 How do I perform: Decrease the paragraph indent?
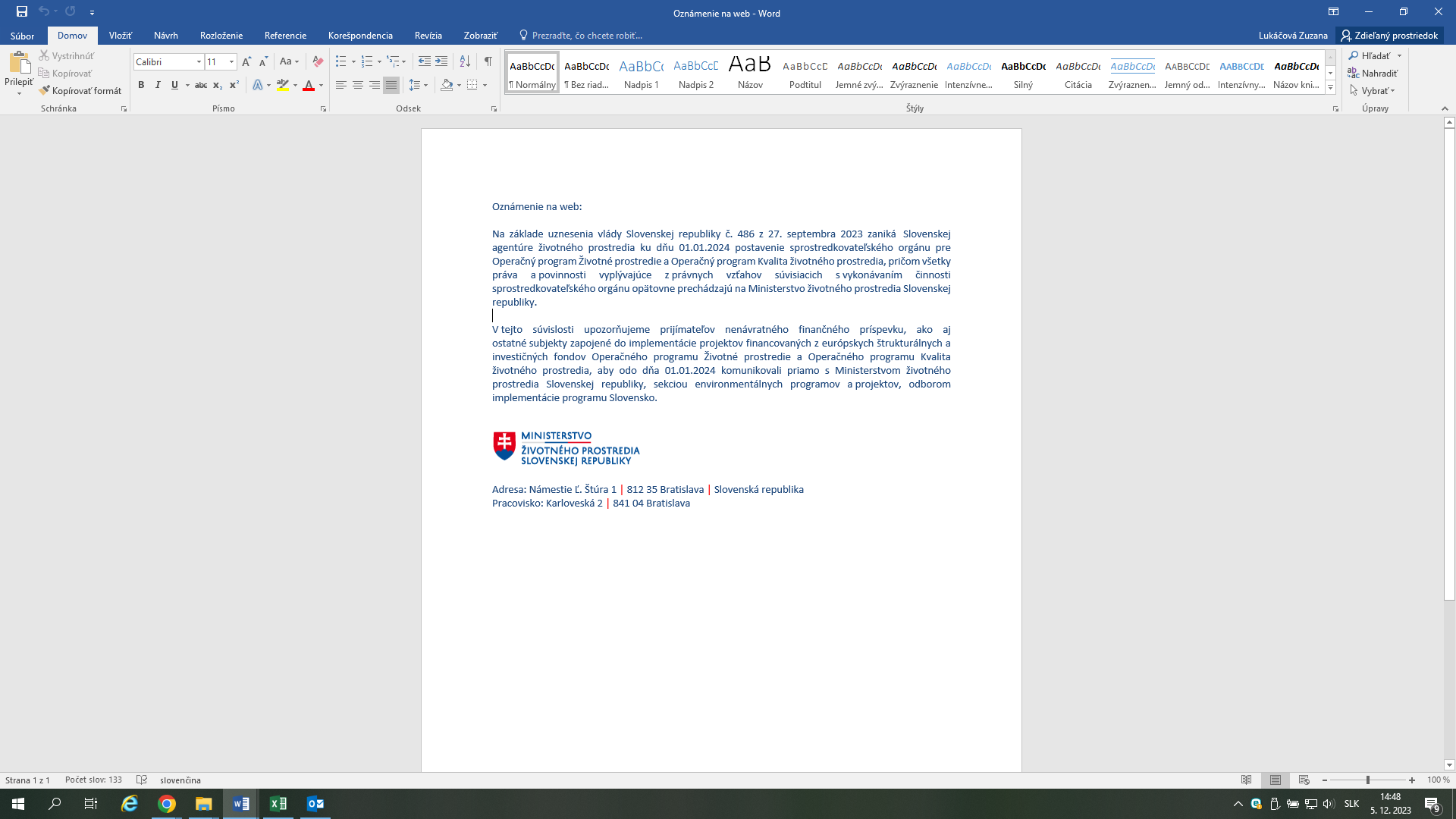click(x=425, y=61)
